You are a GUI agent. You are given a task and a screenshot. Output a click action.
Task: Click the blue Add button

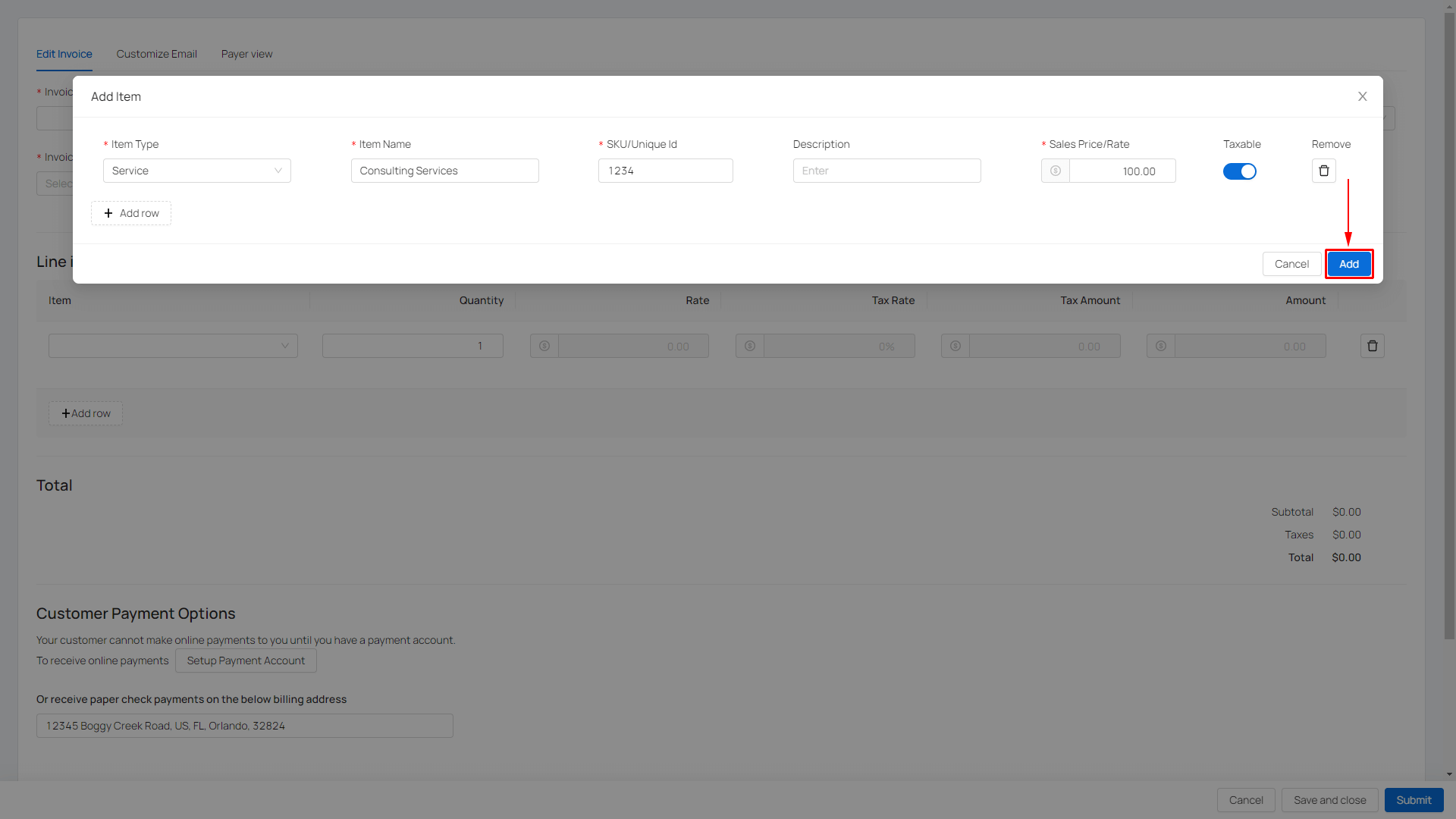(x=1348, y=264)
